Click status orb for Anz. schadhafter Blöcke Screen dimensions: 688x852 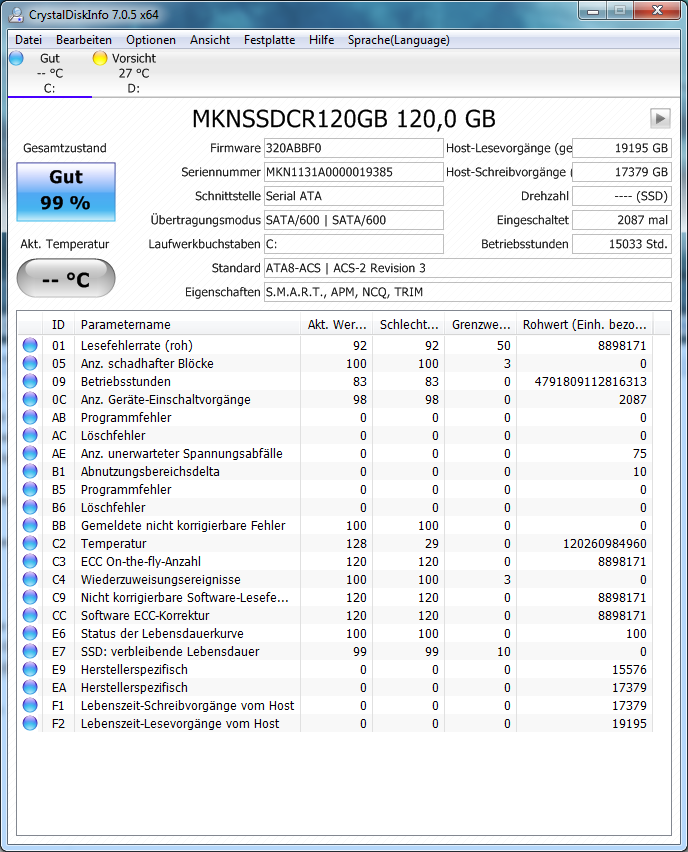[x=30, y=363]
